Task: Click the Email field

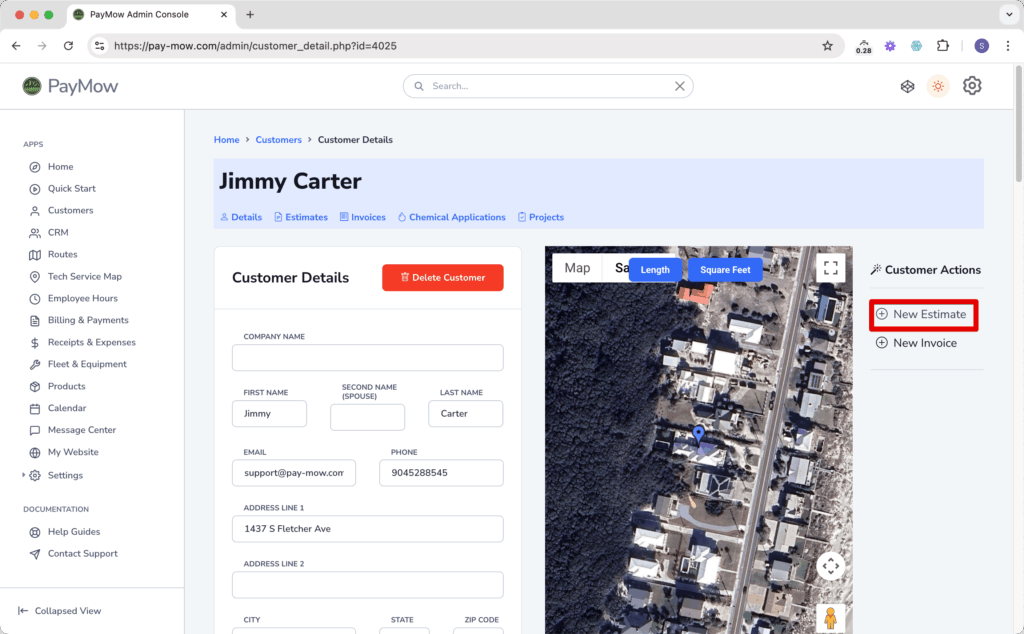Action: click(294, 473)
